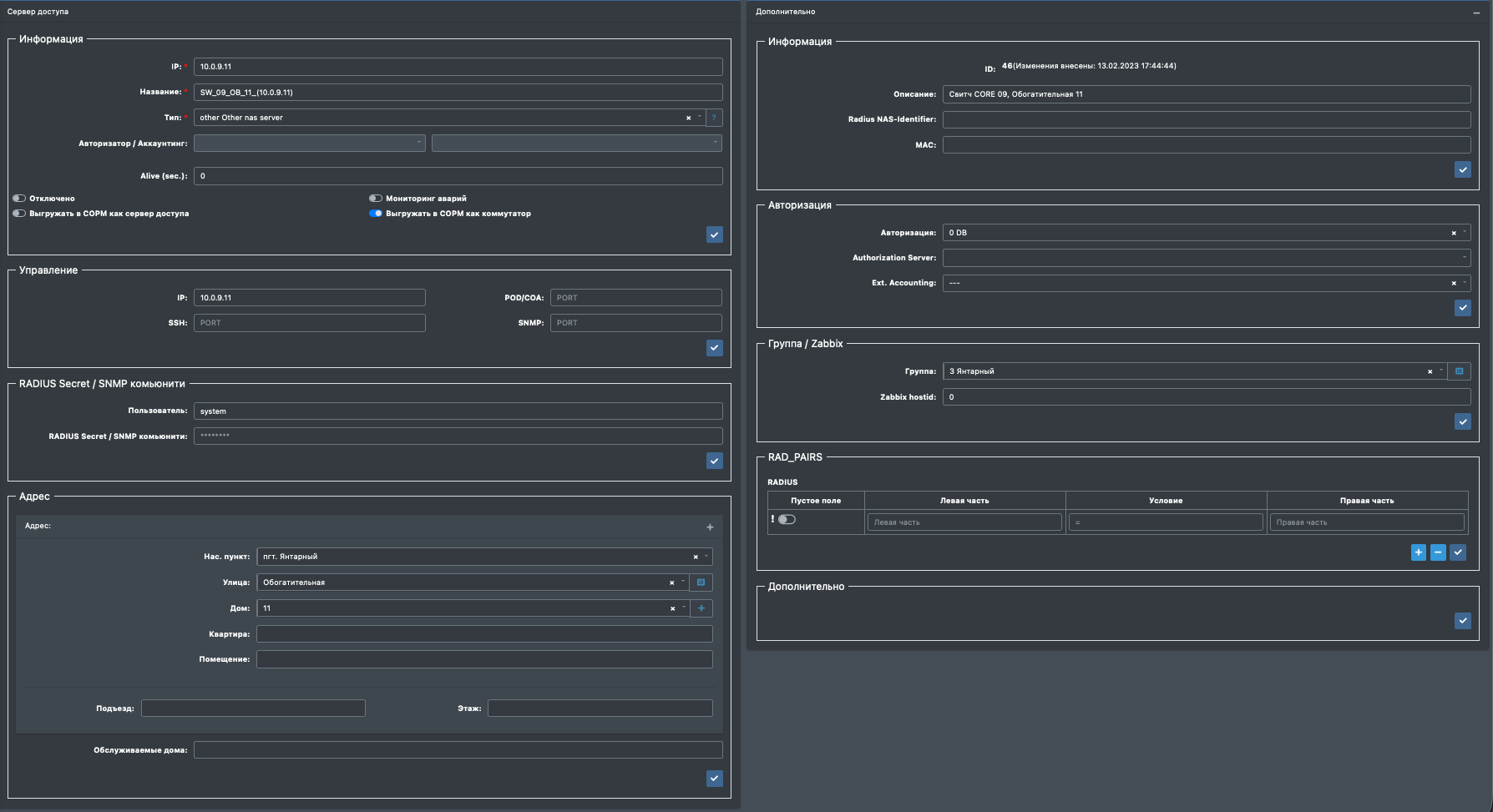The image size is (1493, 812).
Task: Open the Authorization Server dropdown
Action: (x=1207, y=258)
